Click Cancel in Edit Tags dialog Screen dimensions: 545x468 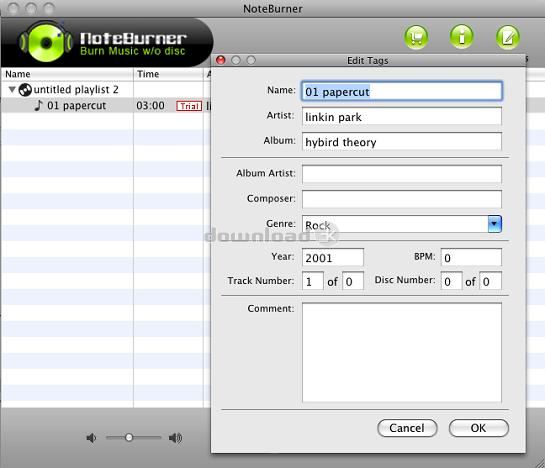[407, 428]
